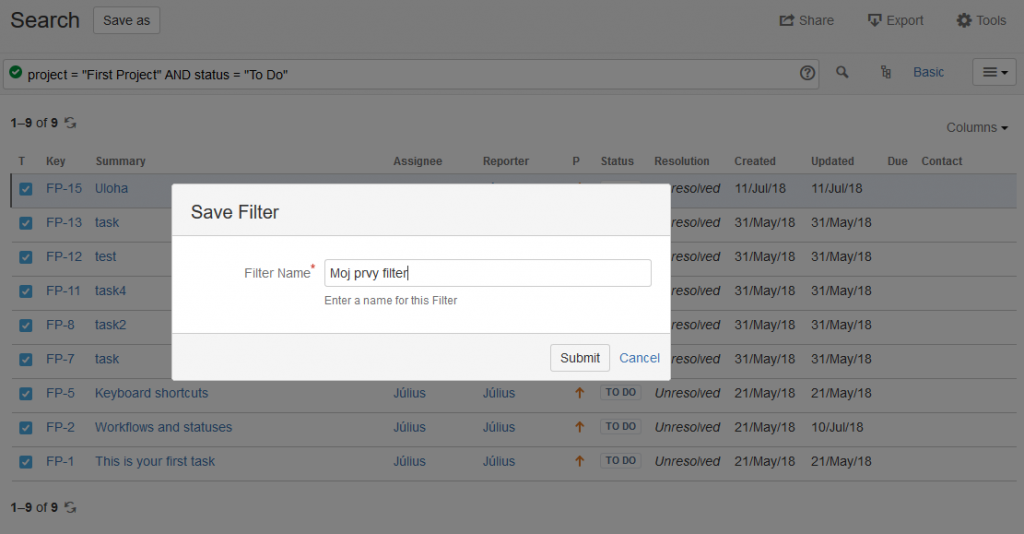
Task: Open the Keyboard shortcuts issue
Action: pos(152,393)
